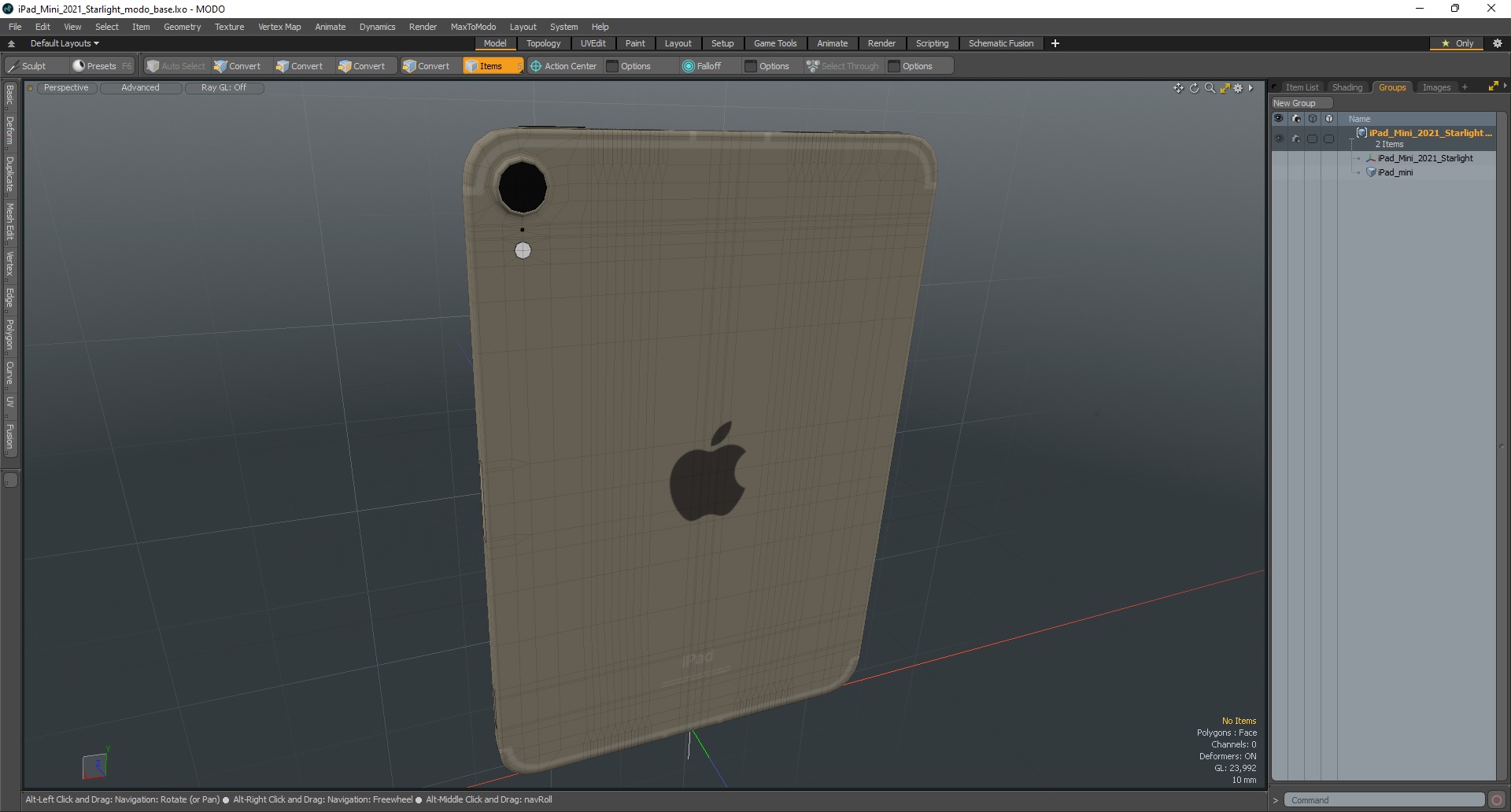
Task: Open the Item List panel tab
Action: click(1302, 87)
